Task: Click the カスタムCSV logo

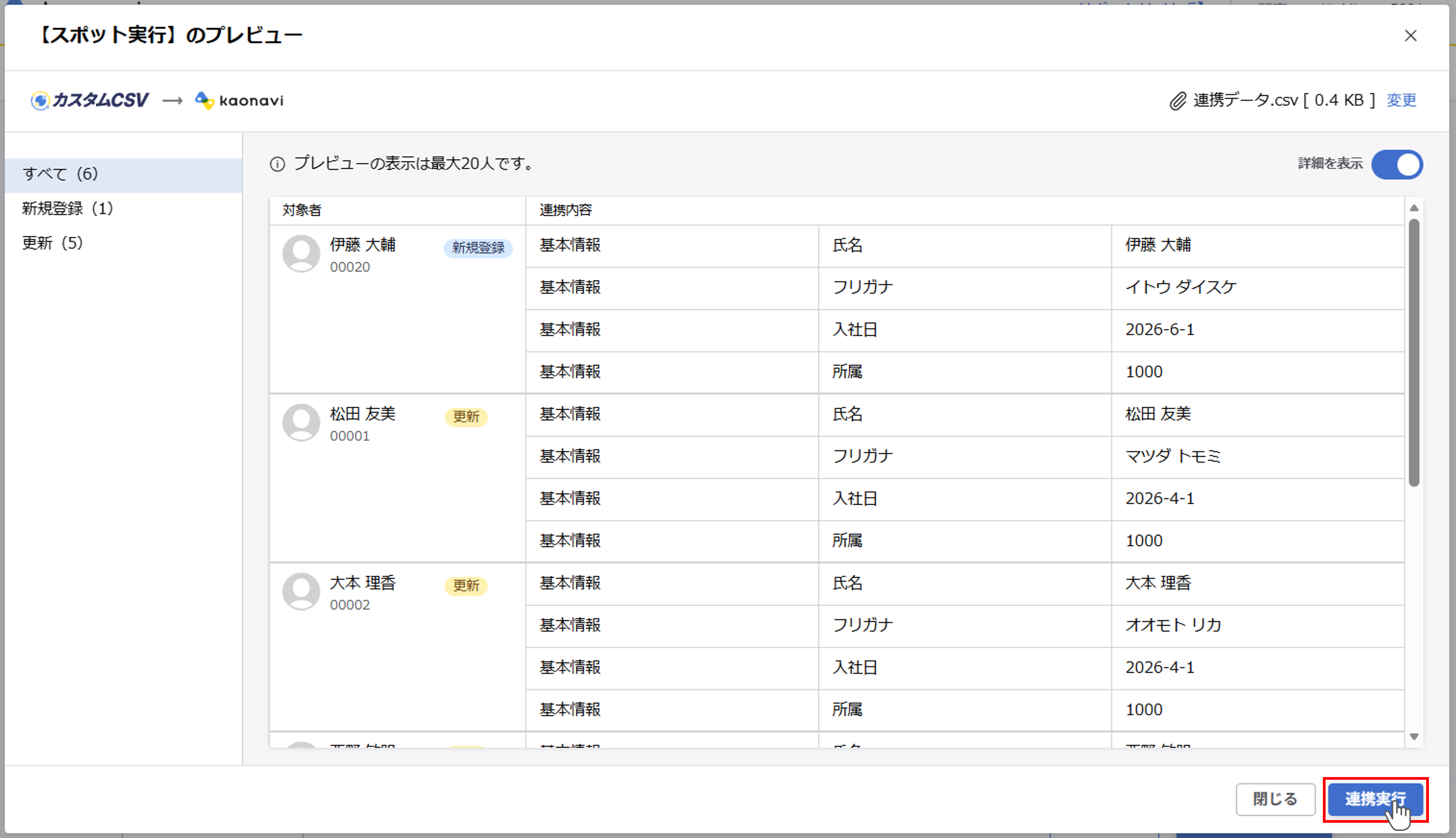Action: point(90,100)
